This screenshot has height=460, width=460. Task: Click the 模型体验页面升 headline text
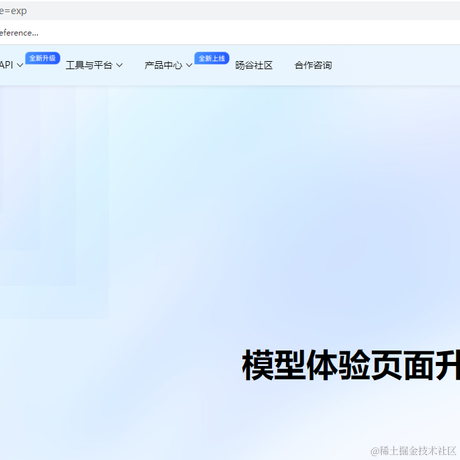point(351,365)
